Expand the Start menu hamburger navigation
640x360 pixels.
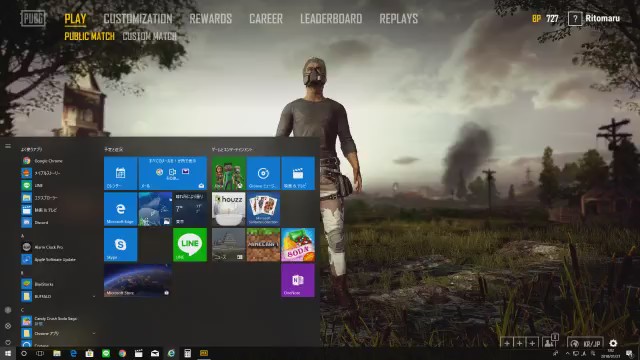[x=8, y=146]
